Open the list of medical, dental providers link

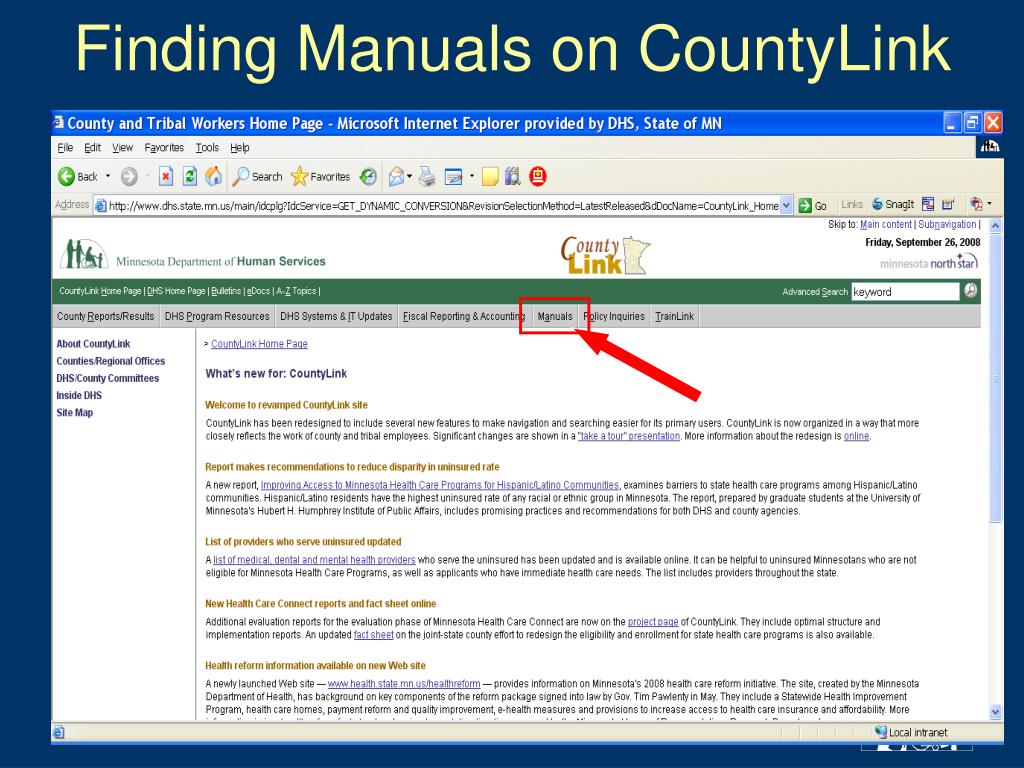pos(314,560)
